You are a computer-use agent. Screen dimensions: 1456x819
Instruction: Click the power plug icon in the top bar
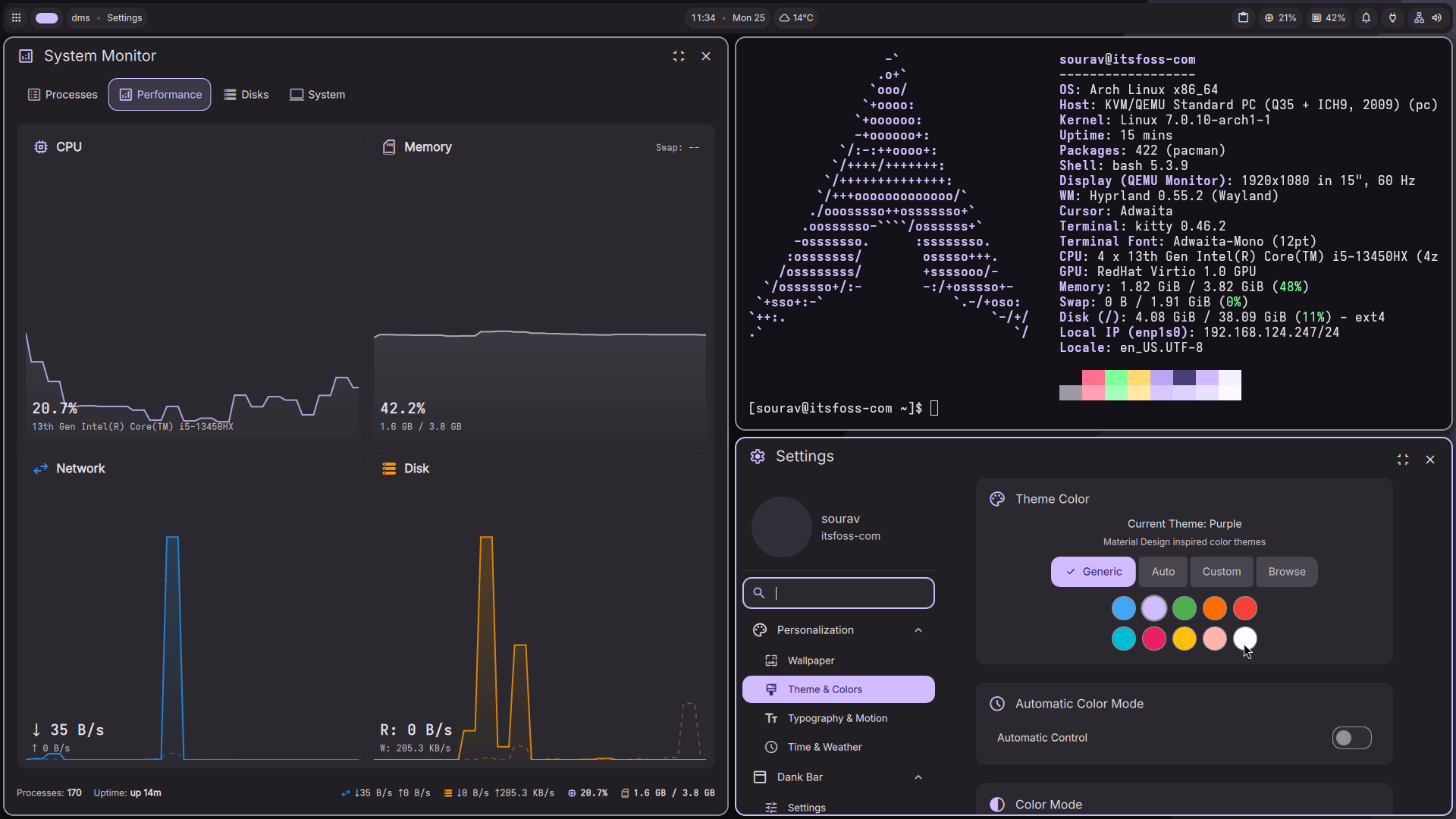[1392, 17]
